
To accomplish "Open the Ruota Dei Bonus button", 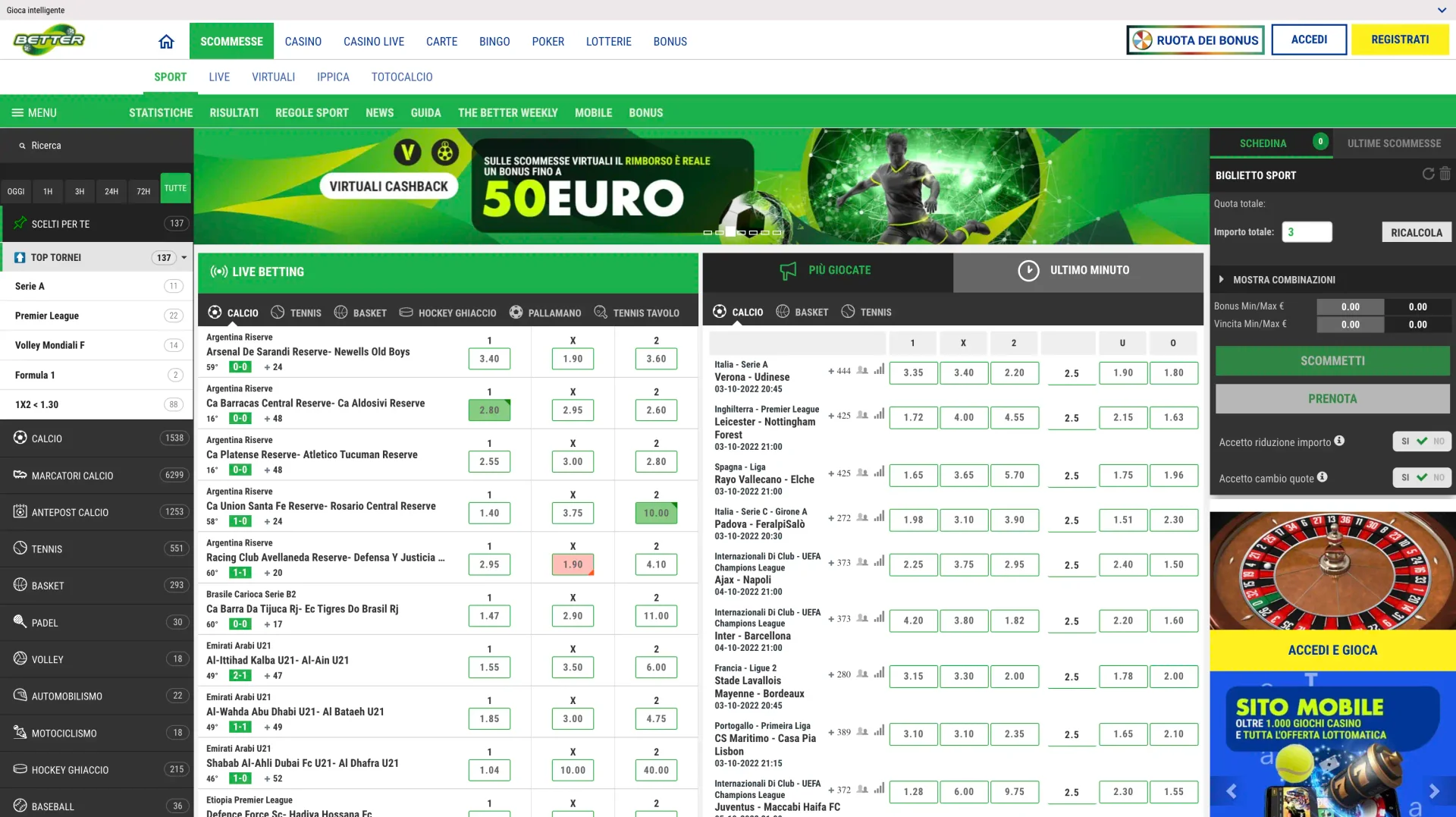I will pos(1195,40).
